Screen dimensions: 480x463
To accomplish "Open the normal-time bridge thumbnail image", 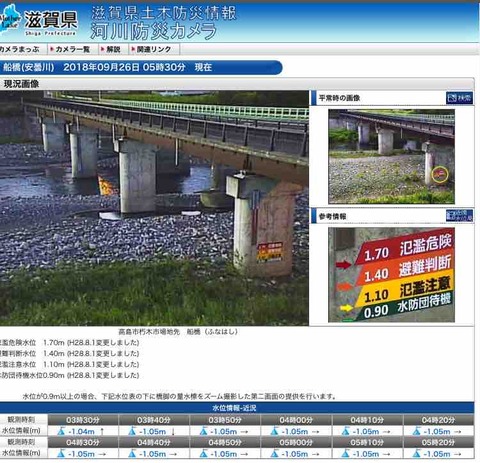I will [391, 156].
